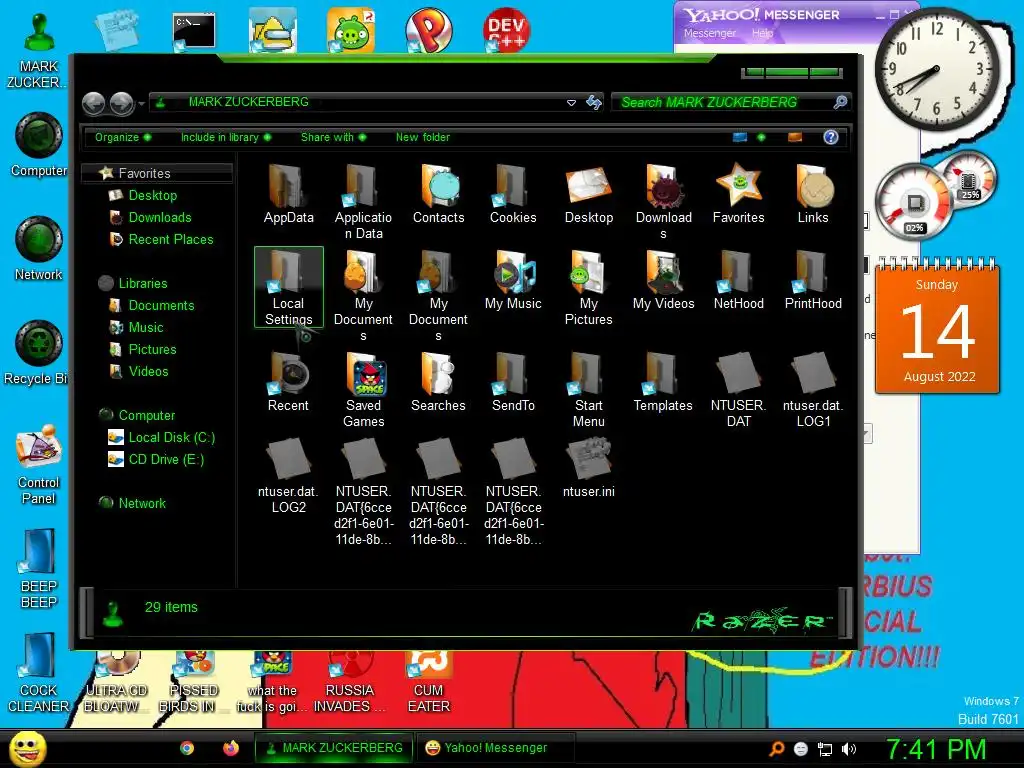Viewport: 1024px width, 768px height.
Task: Click the MARK ZUCKERBERG taskbar button
Action: point(334,748)
